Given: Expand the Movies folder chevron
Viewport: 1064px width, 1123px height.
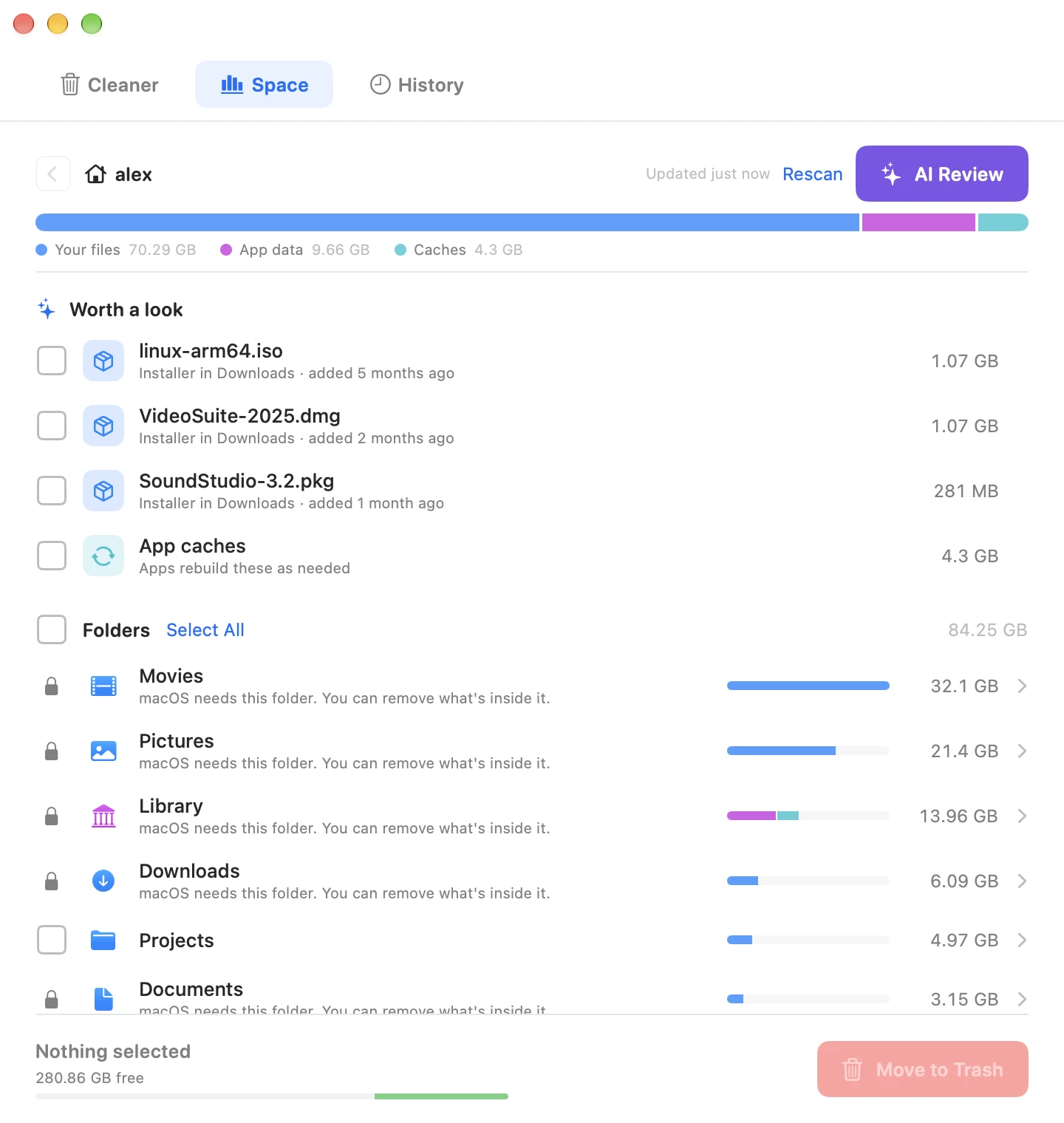Looking at the screenshot, I should (x=1022, y=686).
